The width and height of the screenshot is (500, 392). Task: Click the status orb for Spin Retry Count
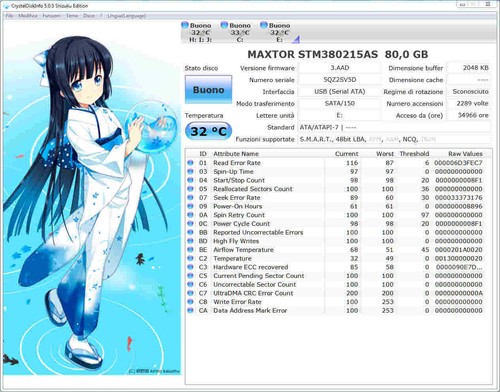(x=190, y=215)
